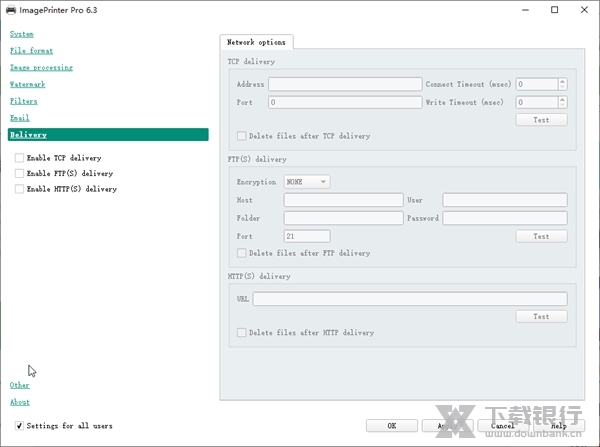The image size is (600, 447).
Task: Open the Other settings link
Action: pos(20,385)
